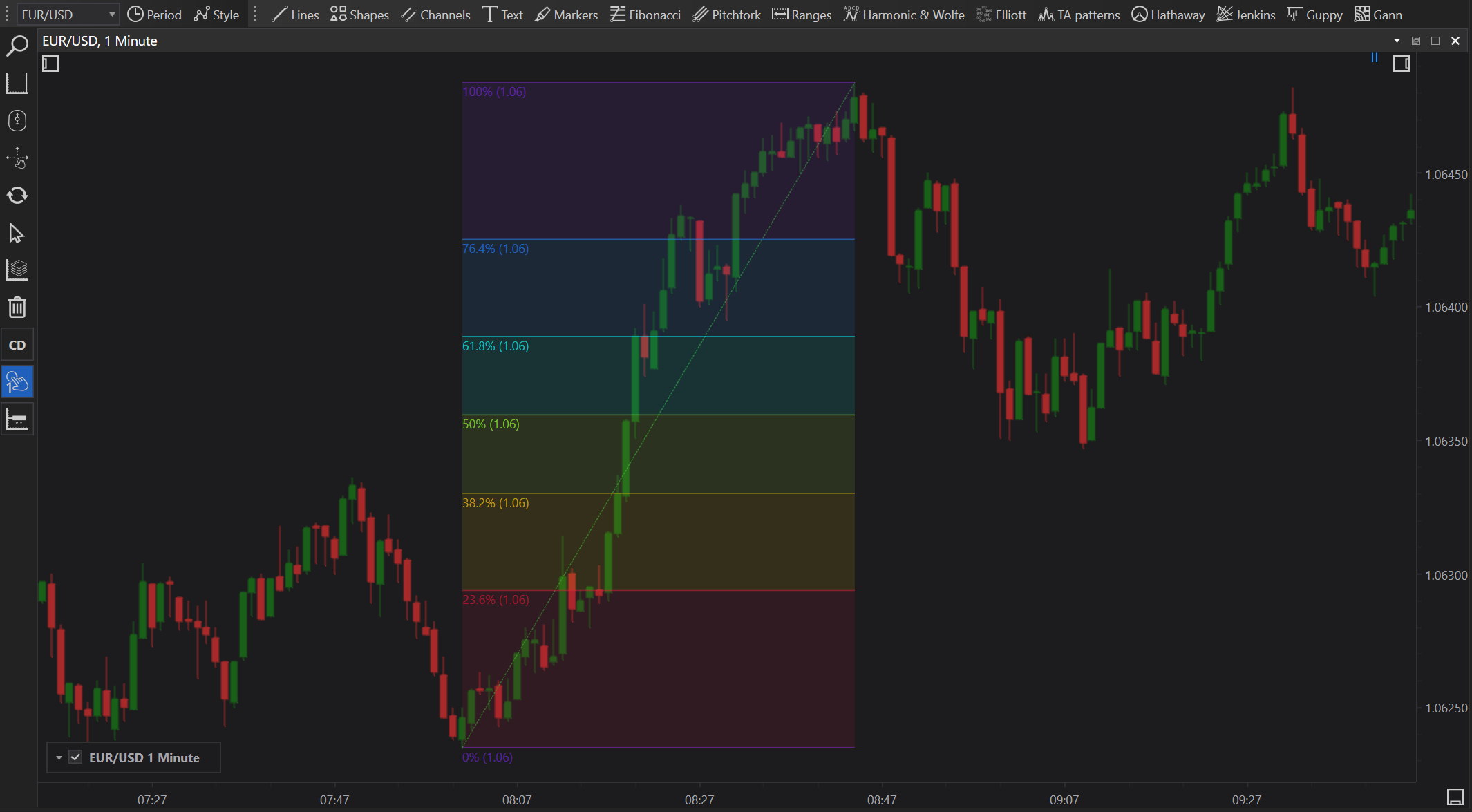
Task: Click the Period button
Action: pyautogui.click(x=154, y=15)
